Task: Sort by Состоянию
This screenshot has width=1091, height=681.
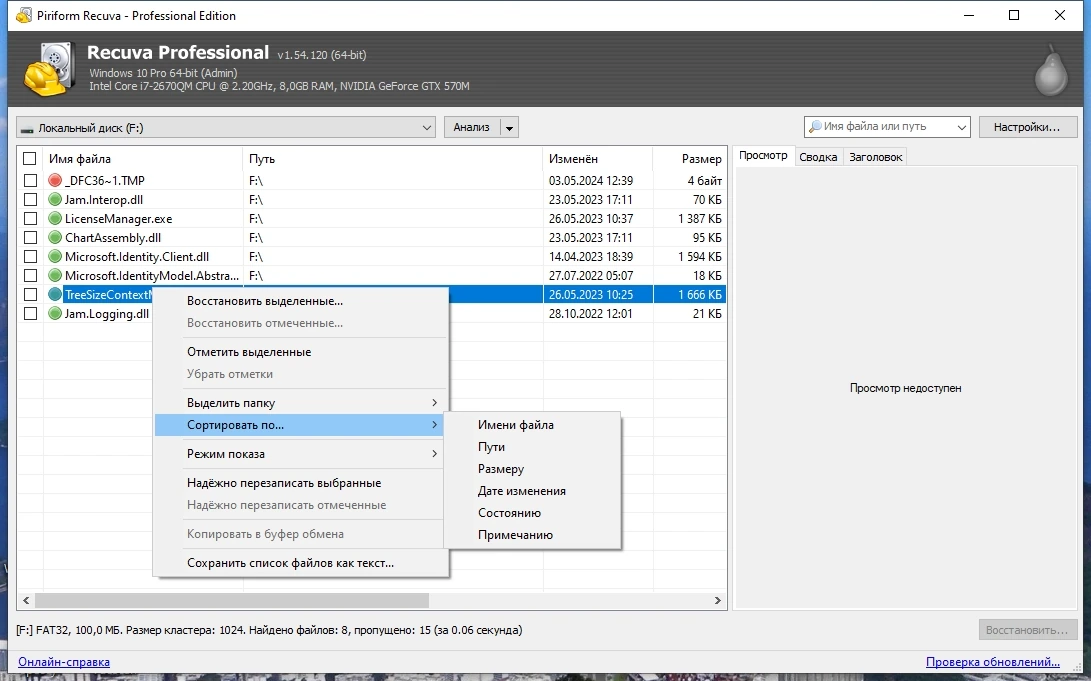Action: [532, 513]
